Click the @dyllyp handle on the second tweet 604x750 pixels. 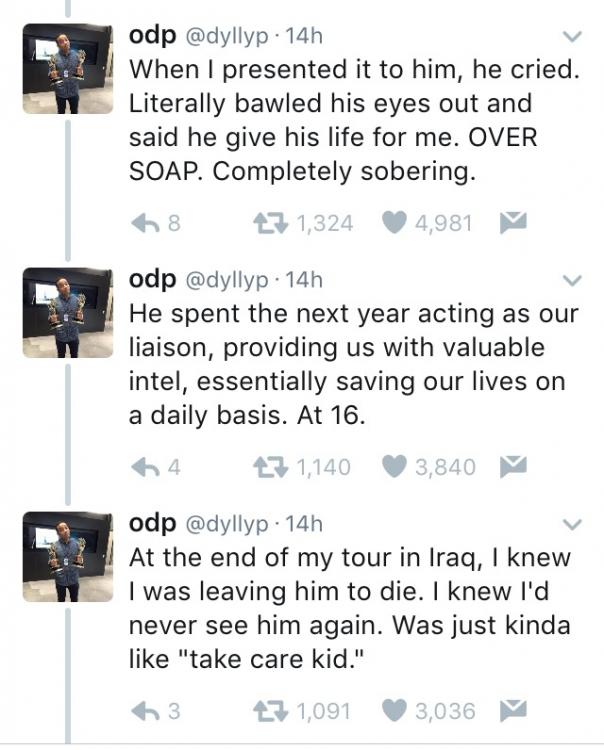pyautogui.click(x=227, y=281)
